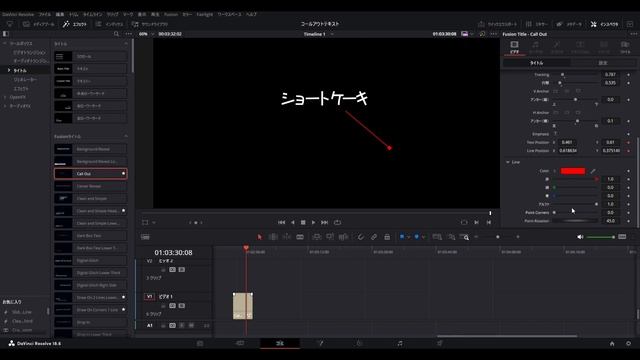The width and height of the screenshot is (640, 360).
Task: Toggle Snapping magnet in timeline toolbar
Action: pos(360,237)
